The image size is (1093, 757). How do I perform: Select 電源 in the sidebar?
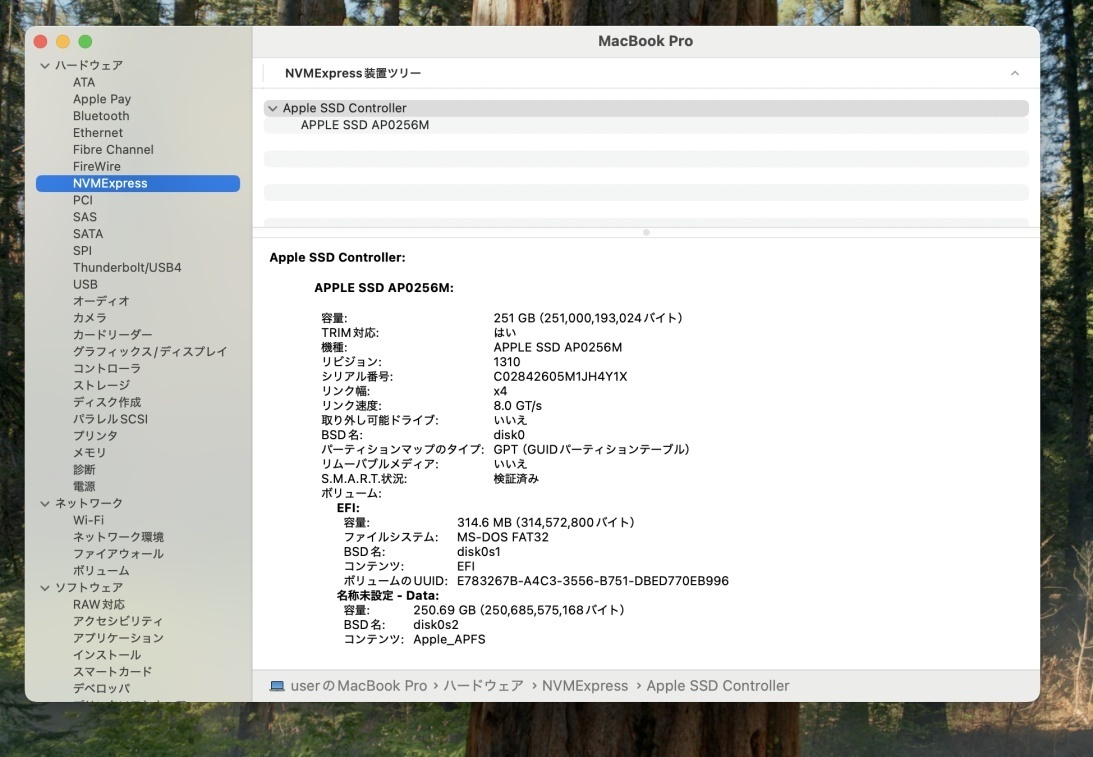pyautogui.click(x=84, y=486)
